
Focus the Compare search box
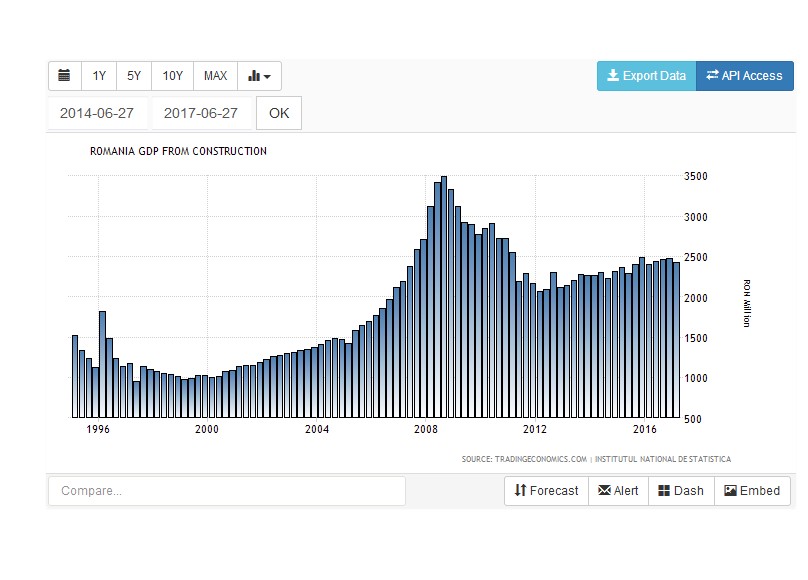click(x=227, y=491)
